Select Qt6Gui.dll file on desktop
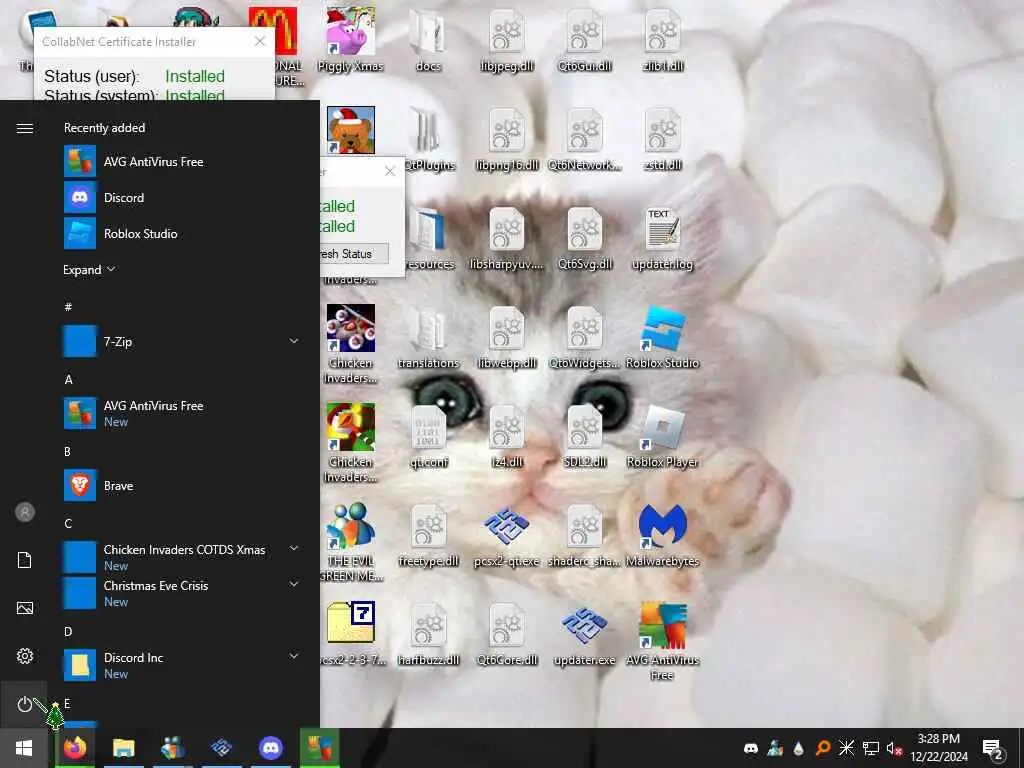This screenshot has width=1024, height=768. (x=584, y=39)
